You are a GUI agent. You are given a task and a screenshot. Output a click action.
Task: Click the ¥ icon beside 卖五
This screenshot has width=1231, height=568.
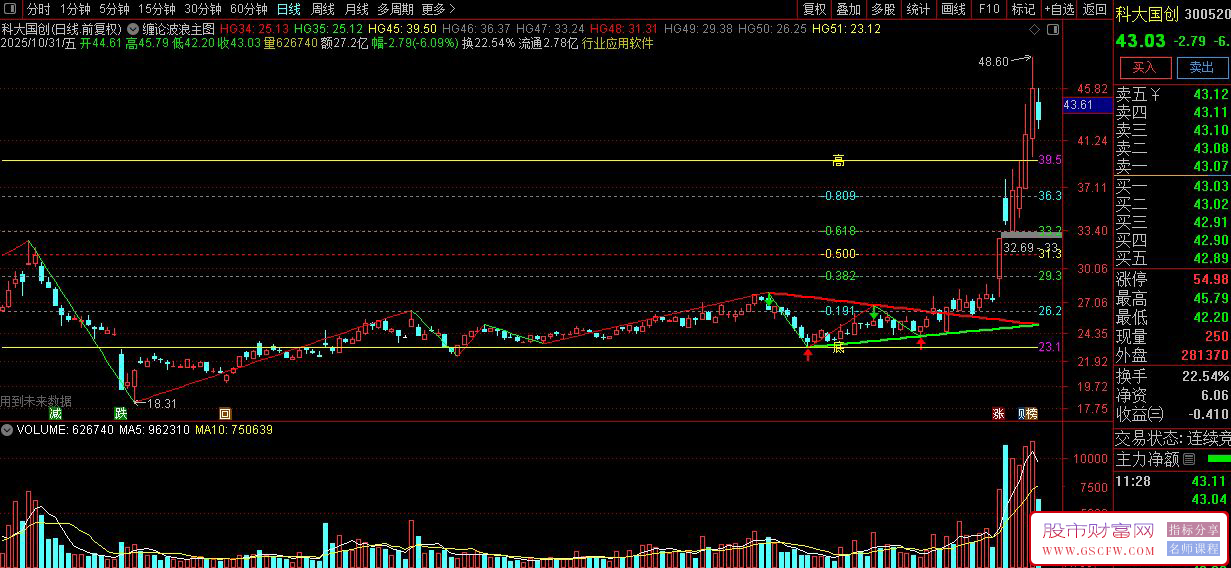click(1155, 95)
